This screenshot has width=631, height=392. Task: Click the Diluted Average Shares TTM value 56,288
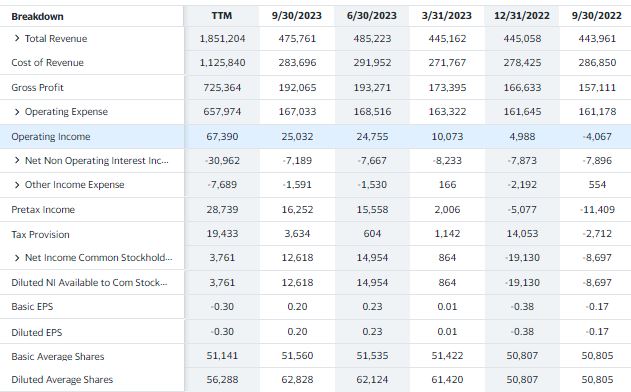222,380
